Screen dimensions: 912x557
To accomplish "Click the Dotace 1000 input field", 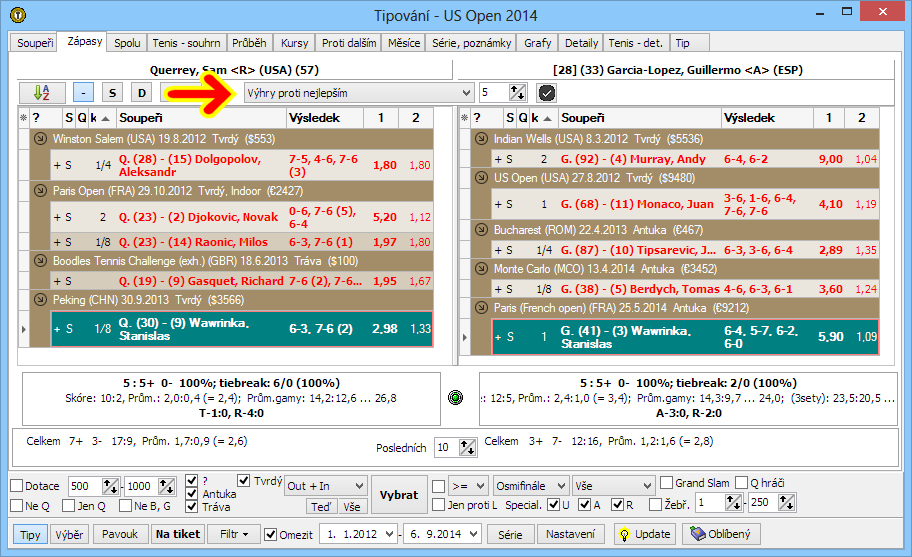I will tap(142, 486).
